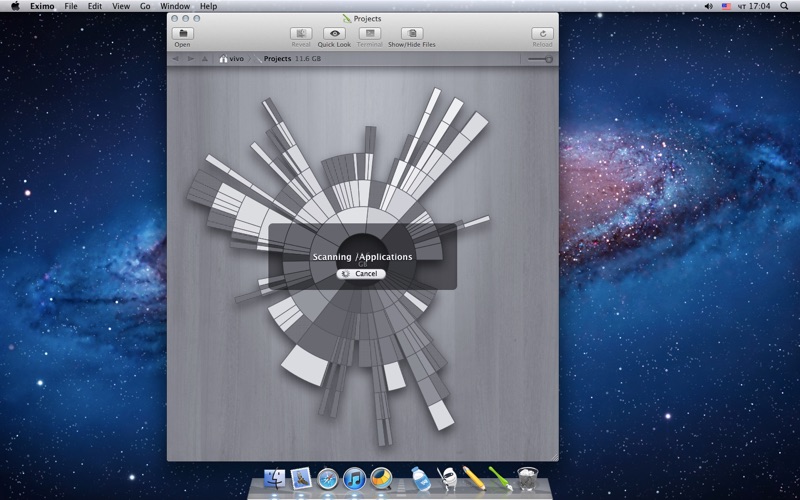The width and height of the screenshot is (800, 500).
Task: Click the large white segment at chart bottom-left
Action: [x=305, y=365]
